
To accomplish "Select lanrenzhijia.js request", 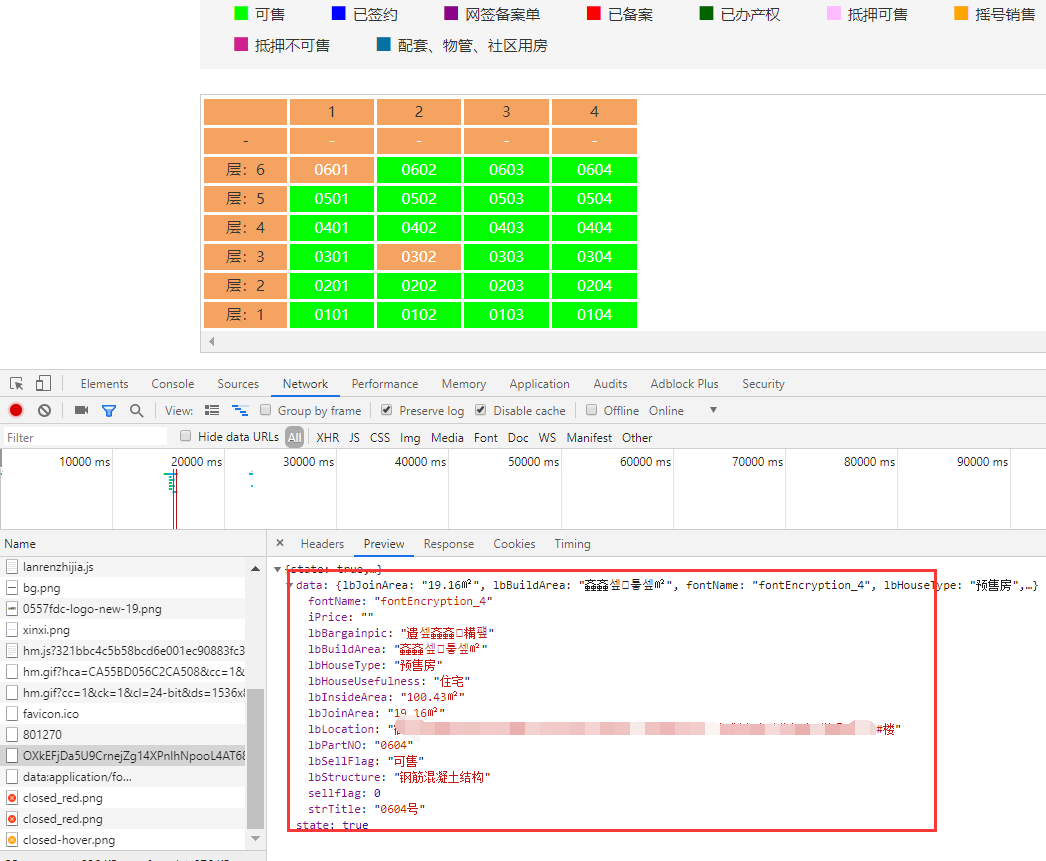I will coord(123,567).
